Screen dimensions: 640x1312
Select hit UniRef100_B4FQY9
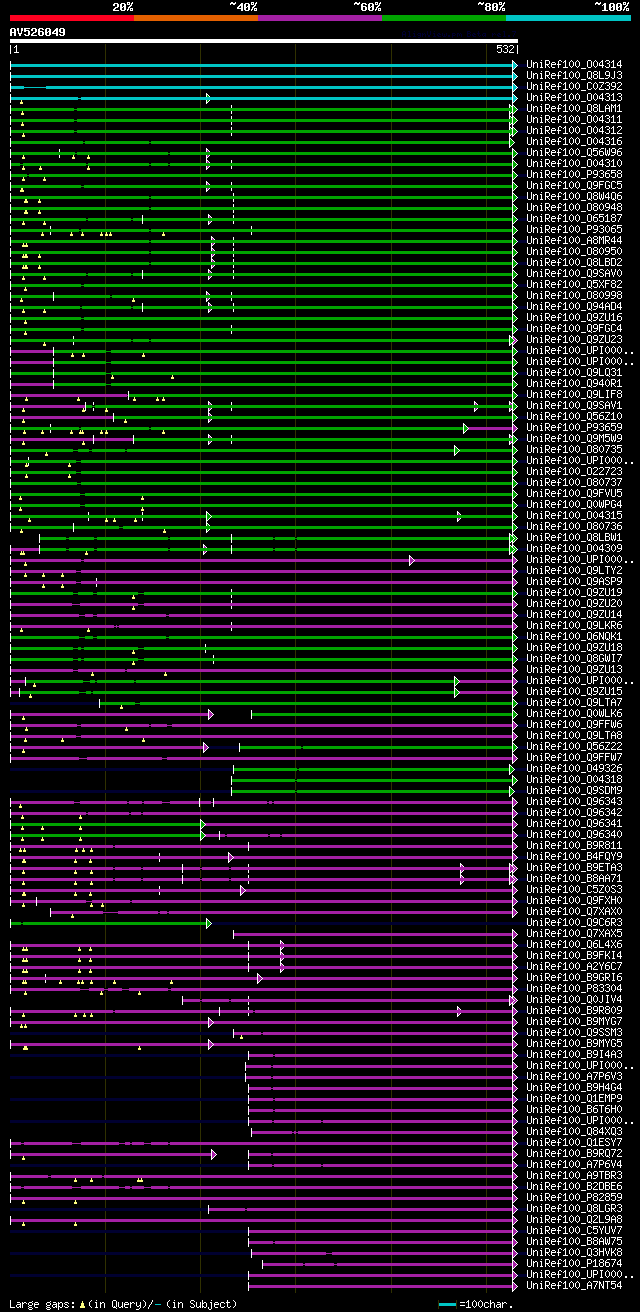[574, 857]
